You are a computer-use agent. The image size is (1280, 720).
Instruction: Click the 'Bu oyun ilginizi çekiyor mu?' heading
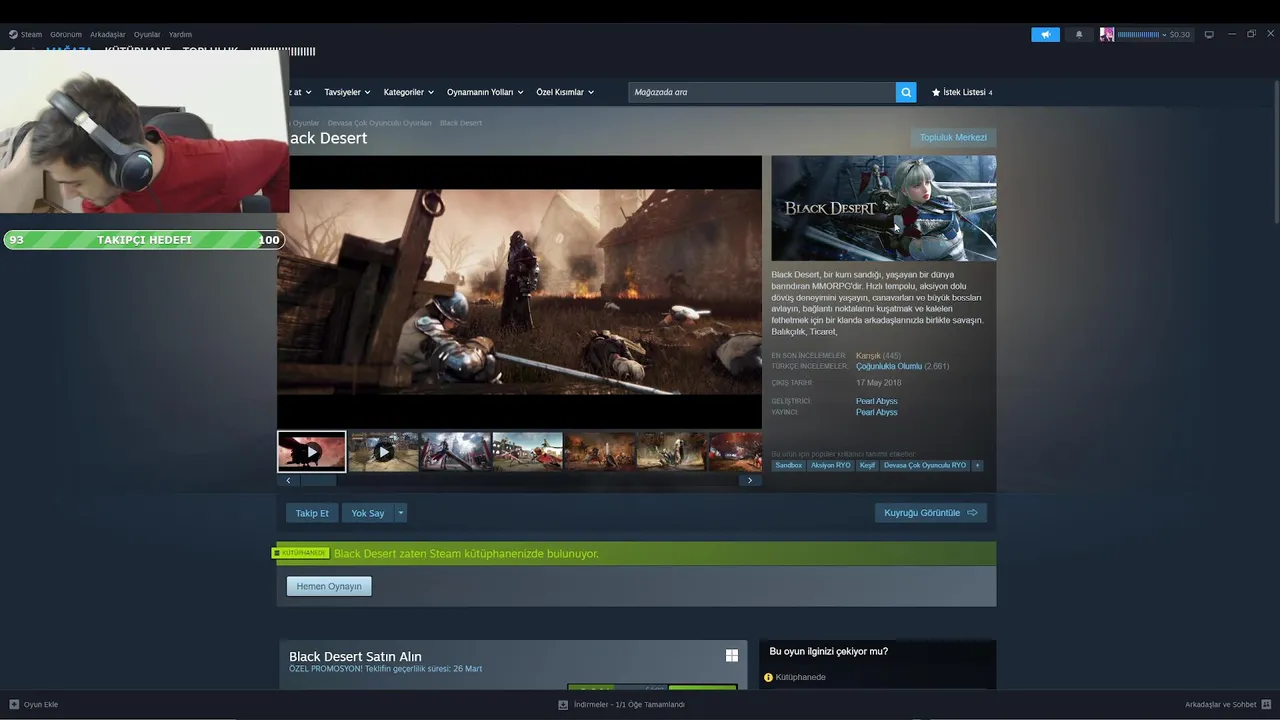click(828, 651)
